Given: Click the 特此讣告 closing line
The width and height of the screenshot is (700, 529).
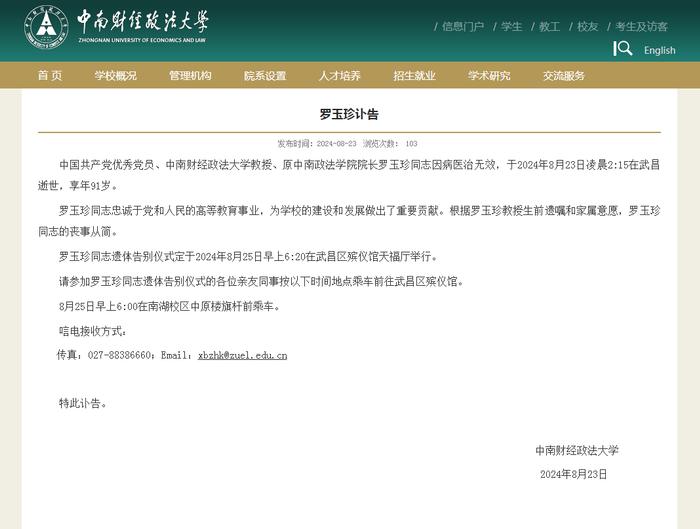Looking at the screenshot, I should point(83,403).
